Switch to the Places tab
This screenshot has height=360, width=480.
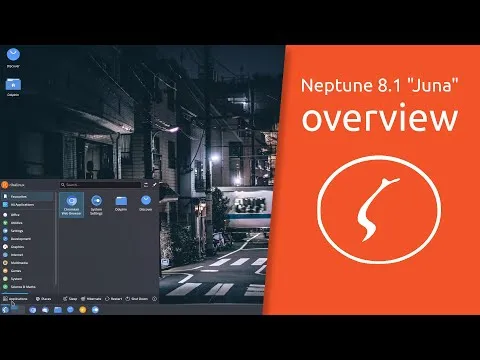click(x=44, y=299)
